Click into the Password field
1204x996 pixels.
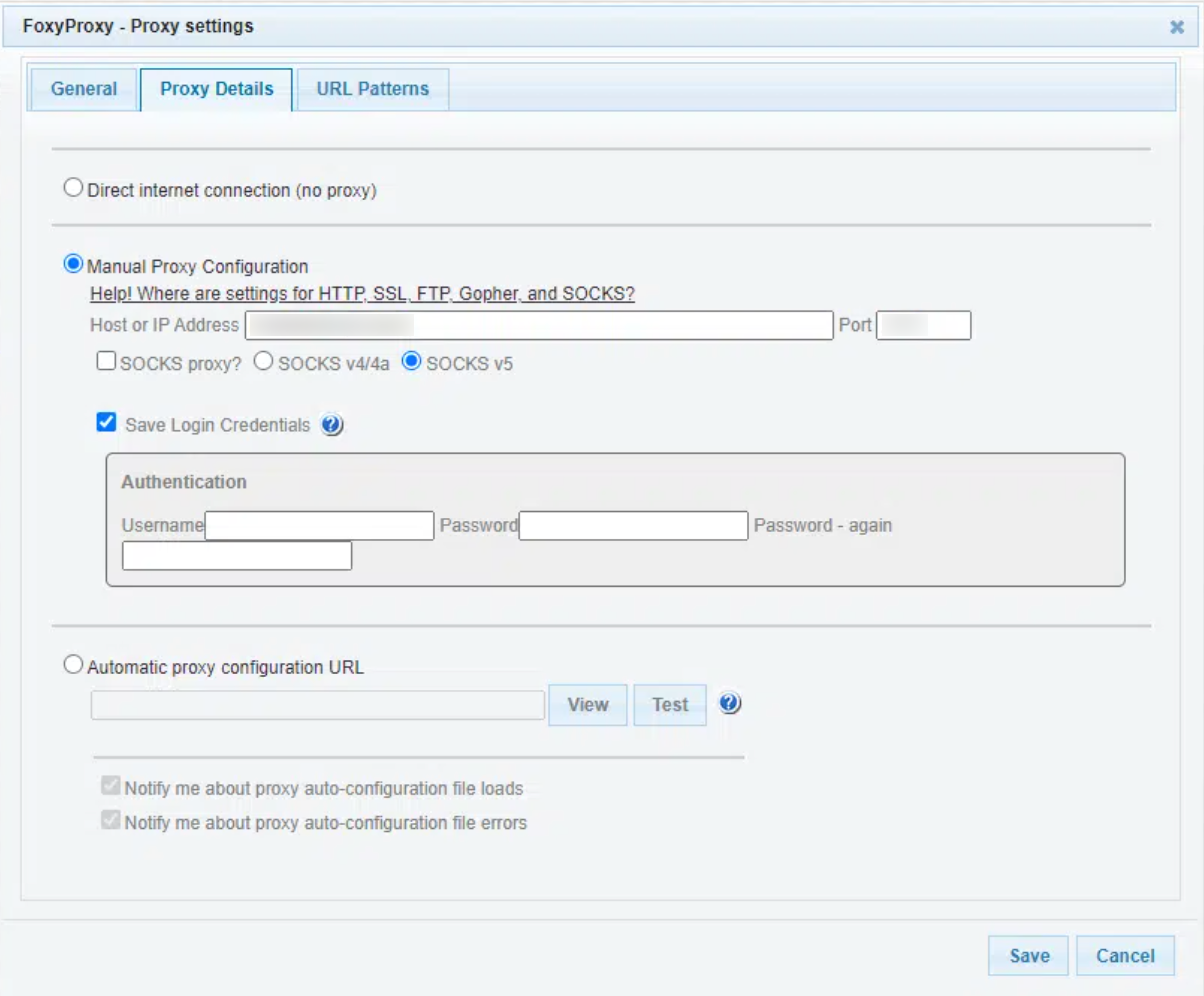click(x=633, y=525)
